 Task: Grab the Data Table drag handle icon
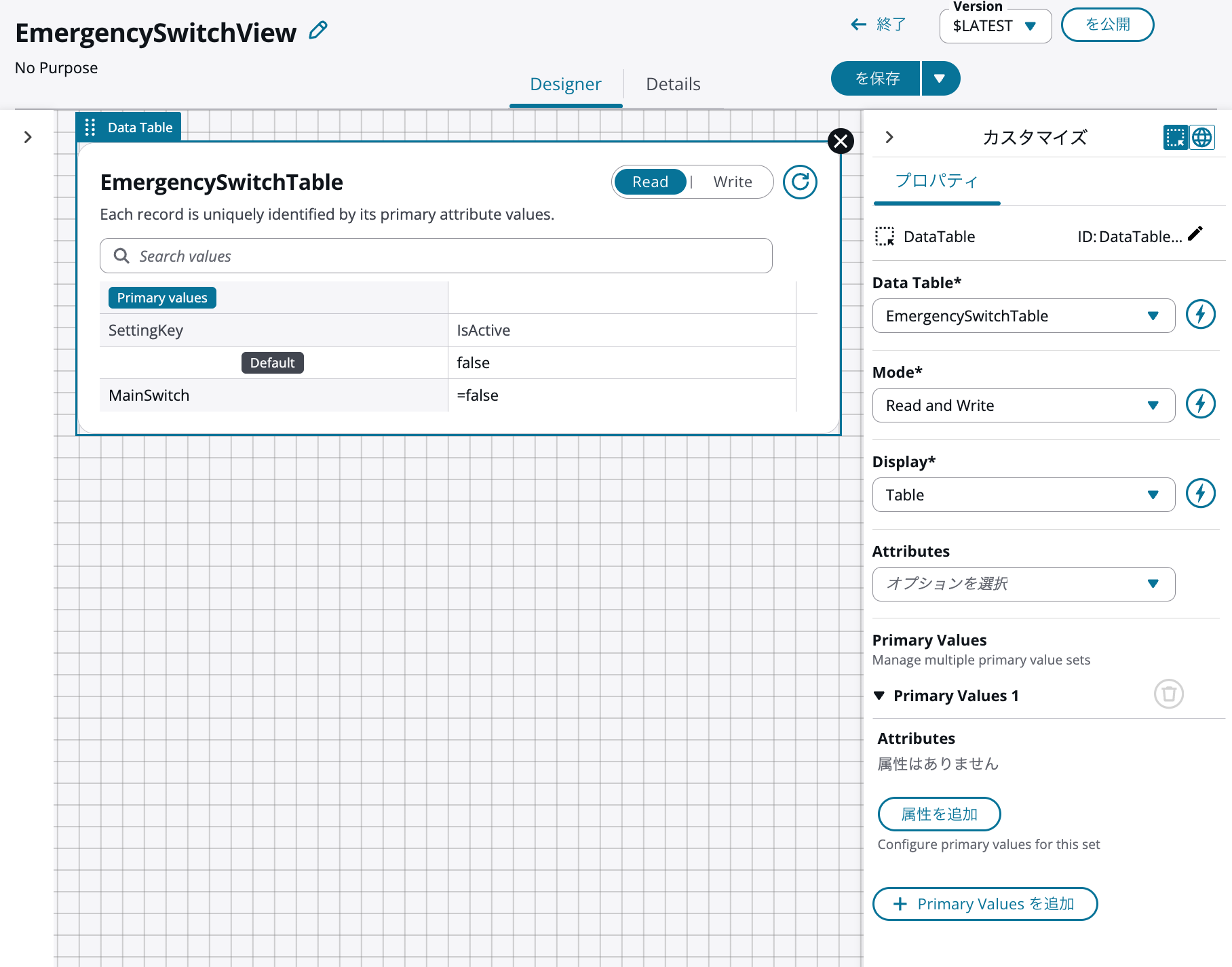tap(90, 127)
